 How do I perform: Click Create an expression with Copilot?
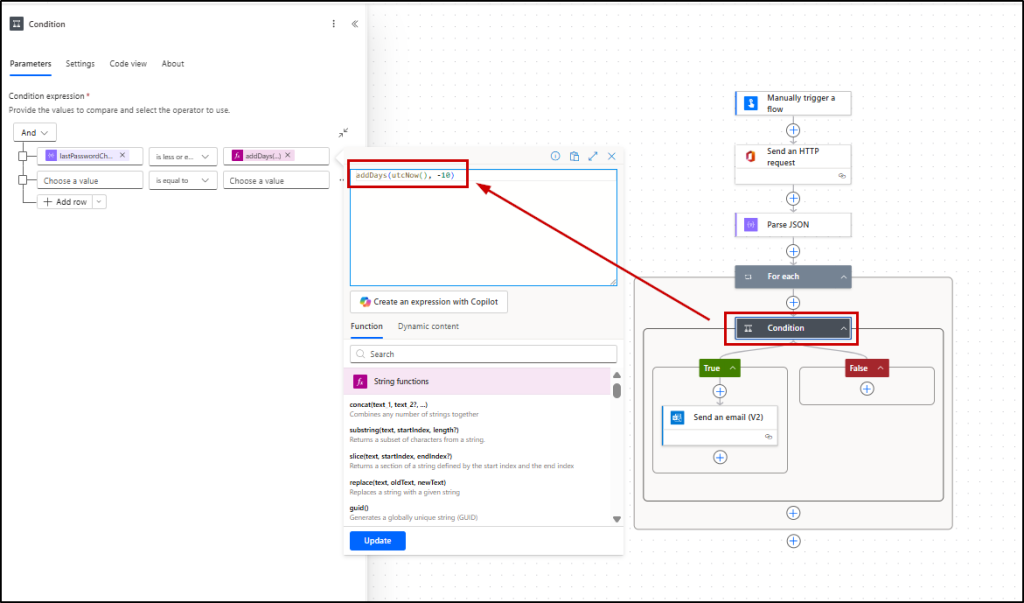point(429,301)
